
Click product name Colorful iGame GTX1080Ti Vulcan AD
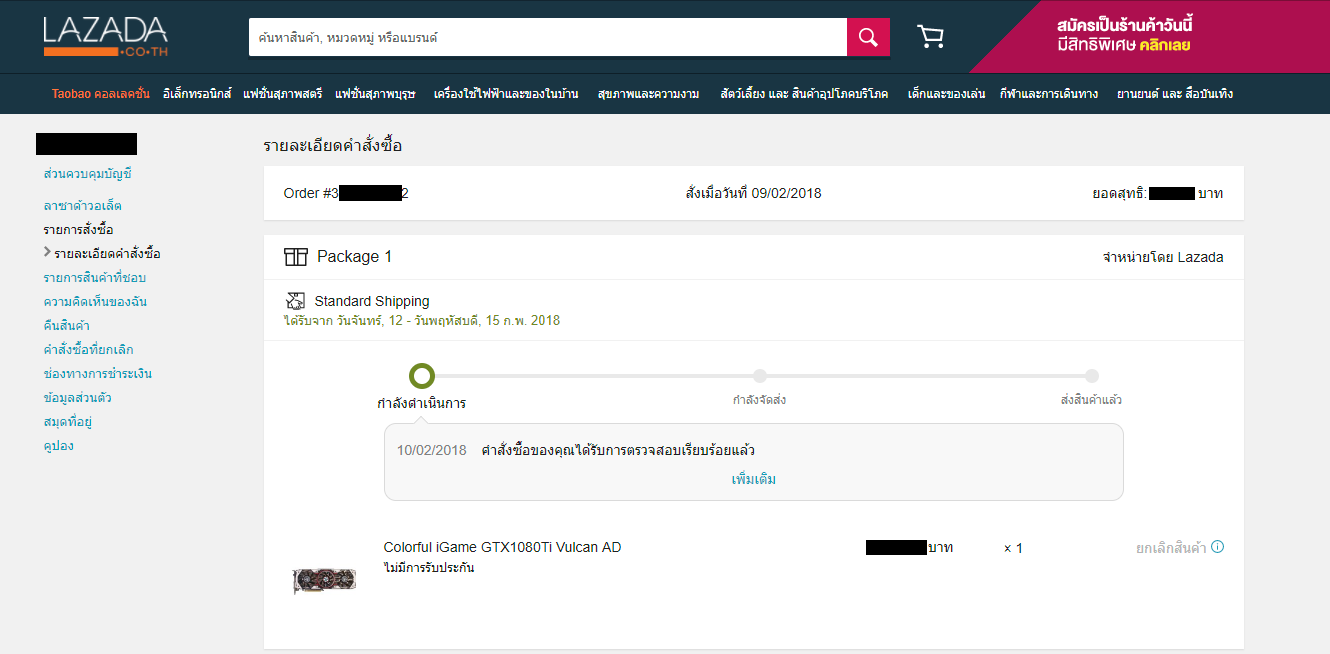point(502,547)
